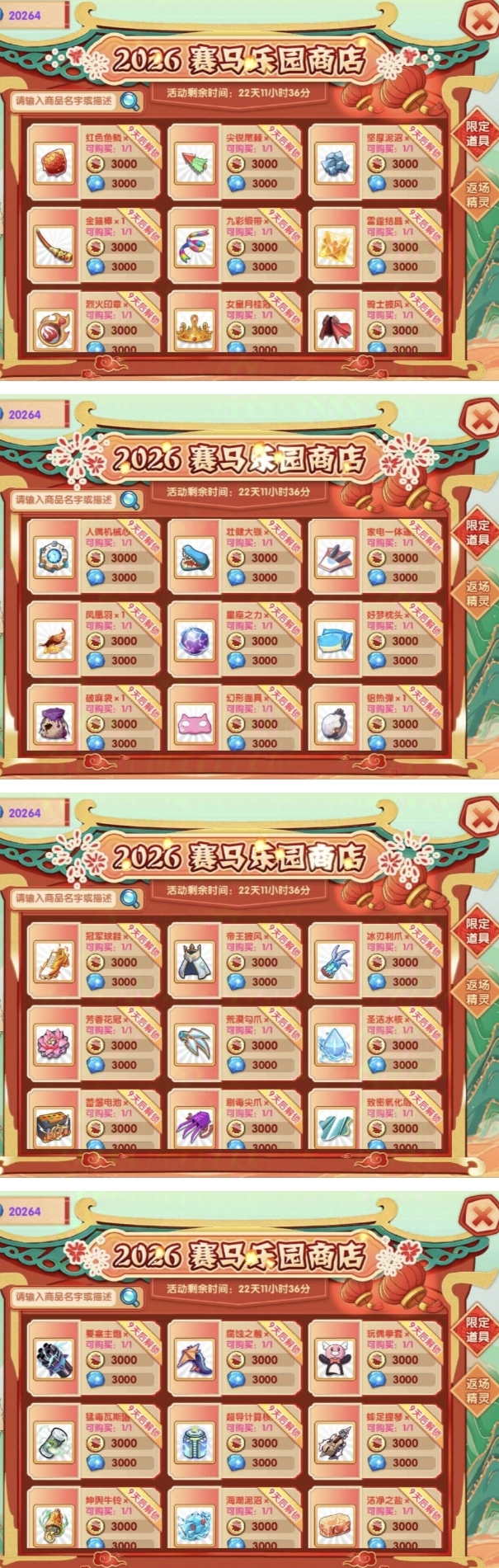The image size is (499, 1568).
Task: Select the 红色鱼鳞 red scale item icon
Action: [x=54, y=162]
